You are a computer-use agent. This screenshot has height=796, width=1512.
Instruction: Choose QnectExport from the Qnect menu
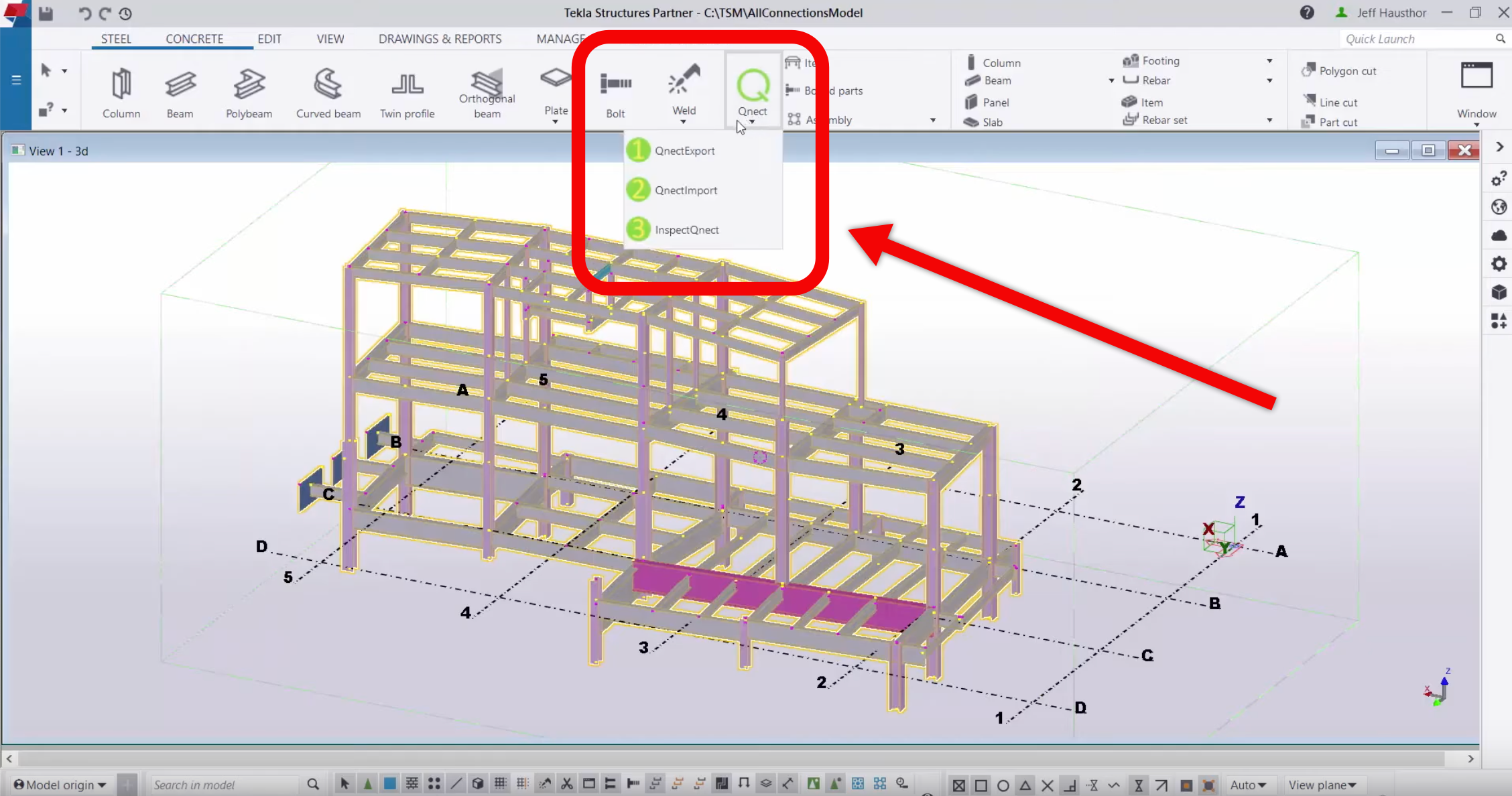tap(703, 151)
